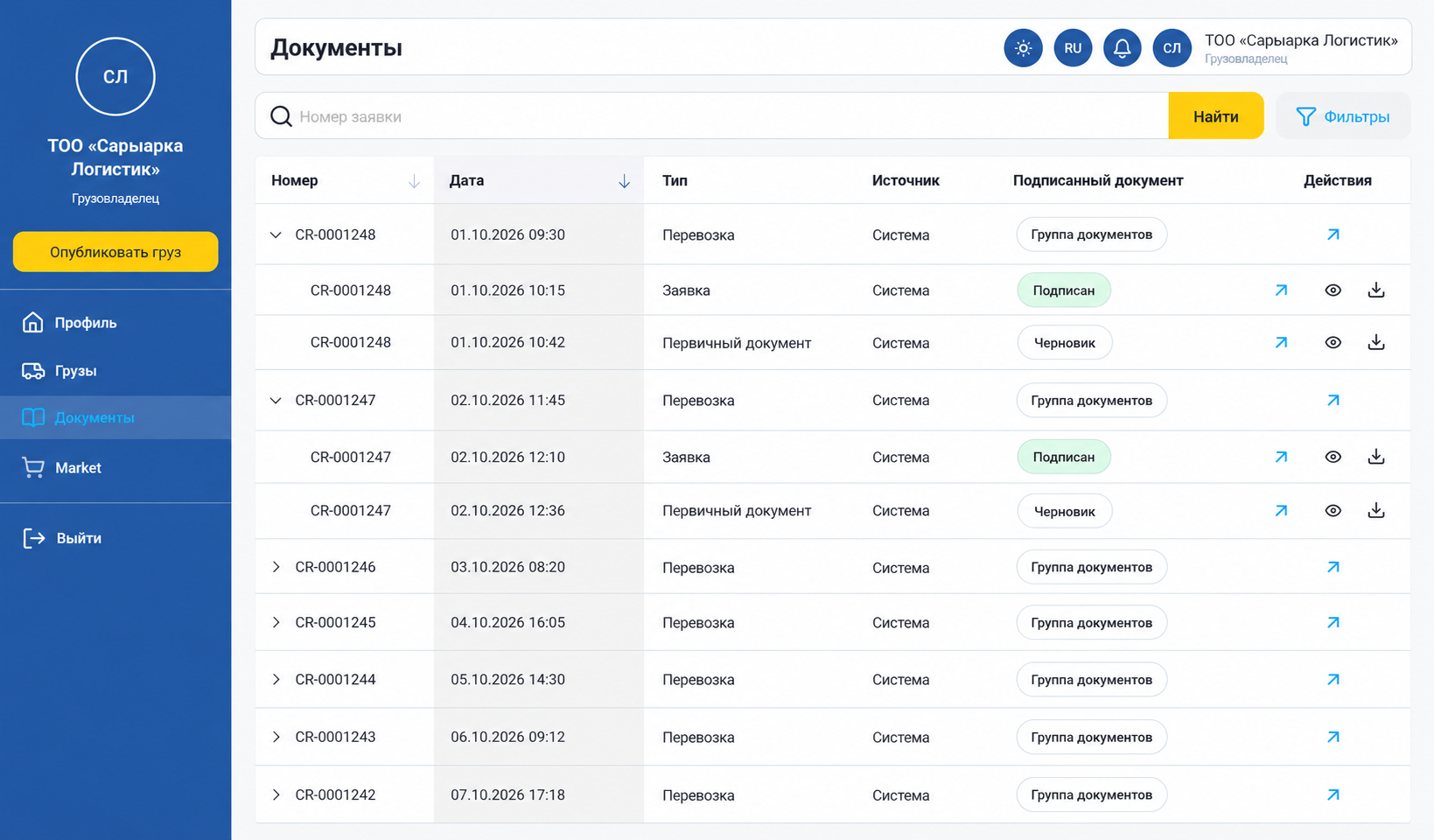Expand the CR-0001242 document group
The image size is (1434, 840).
(x=276, y=794)
